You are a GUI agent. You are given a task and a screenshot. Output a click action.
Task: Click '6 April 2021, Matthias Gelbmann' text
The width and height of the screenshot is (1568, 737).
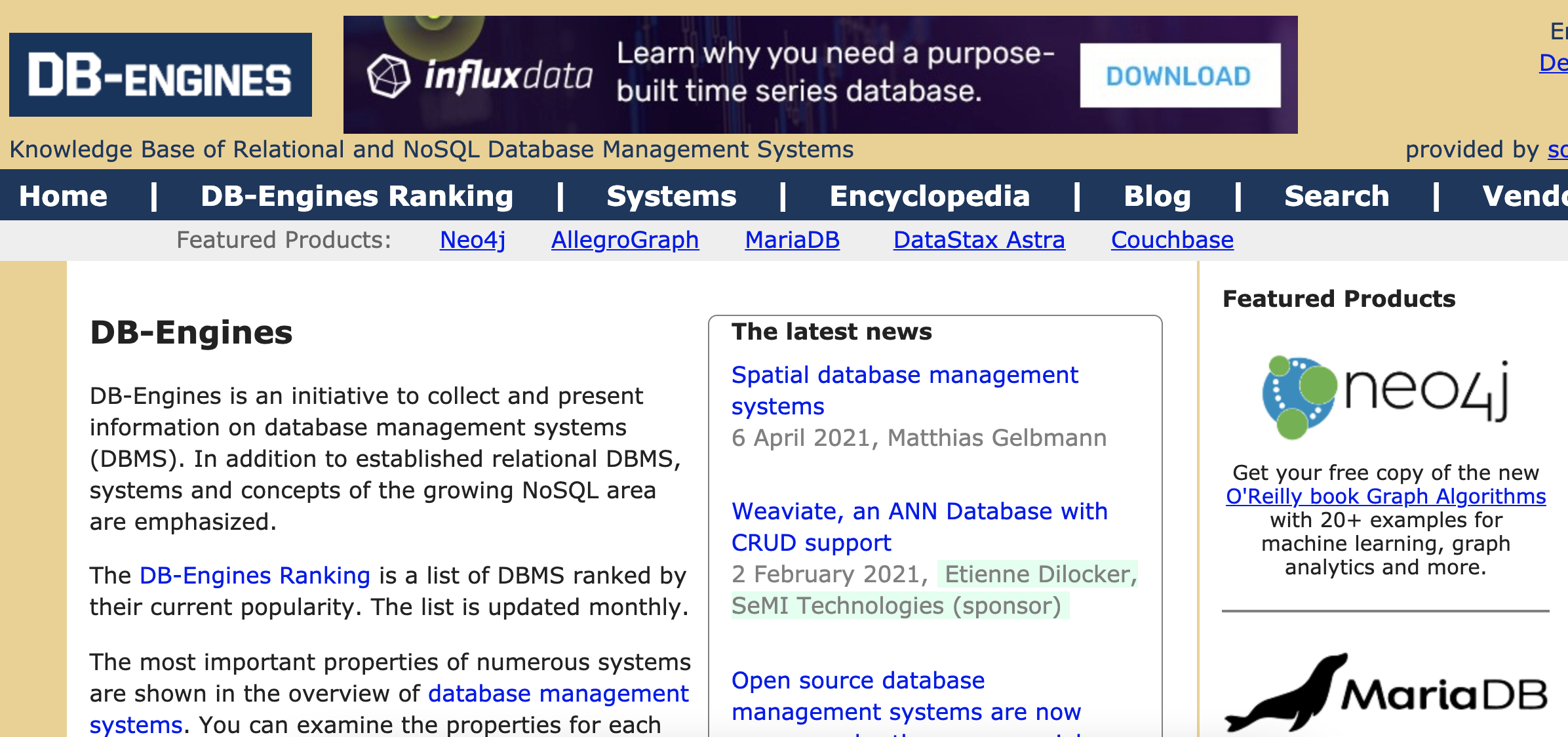(x=919, y=437)
